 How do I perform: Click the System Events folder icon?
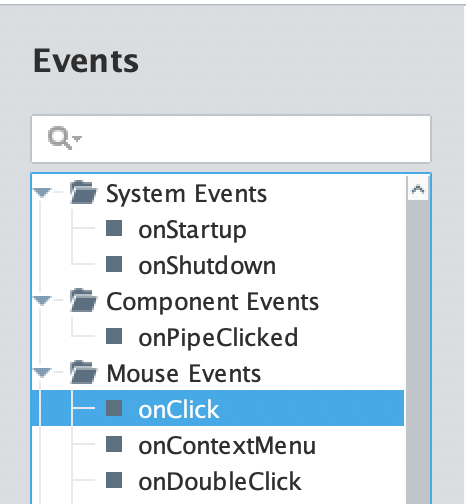point(83,192)
